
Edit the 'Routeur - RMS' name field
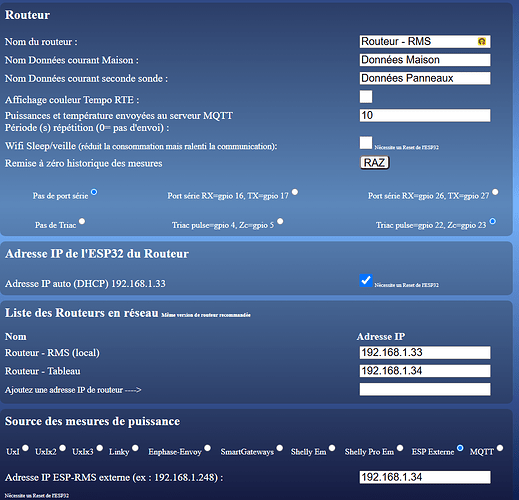coord(425,42)
